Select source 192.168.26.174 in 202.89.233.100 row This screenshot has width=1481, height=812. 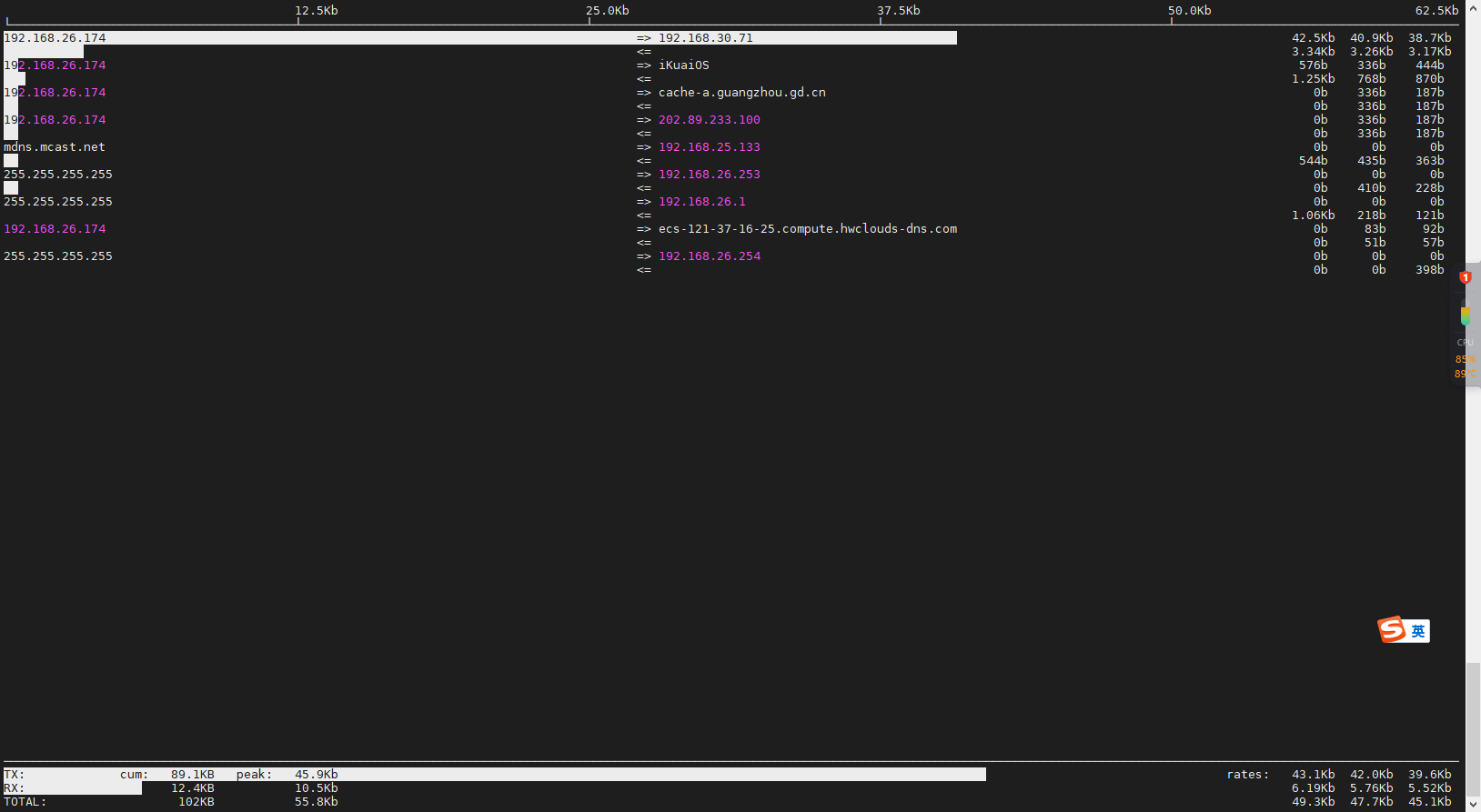tap(55, 119)
